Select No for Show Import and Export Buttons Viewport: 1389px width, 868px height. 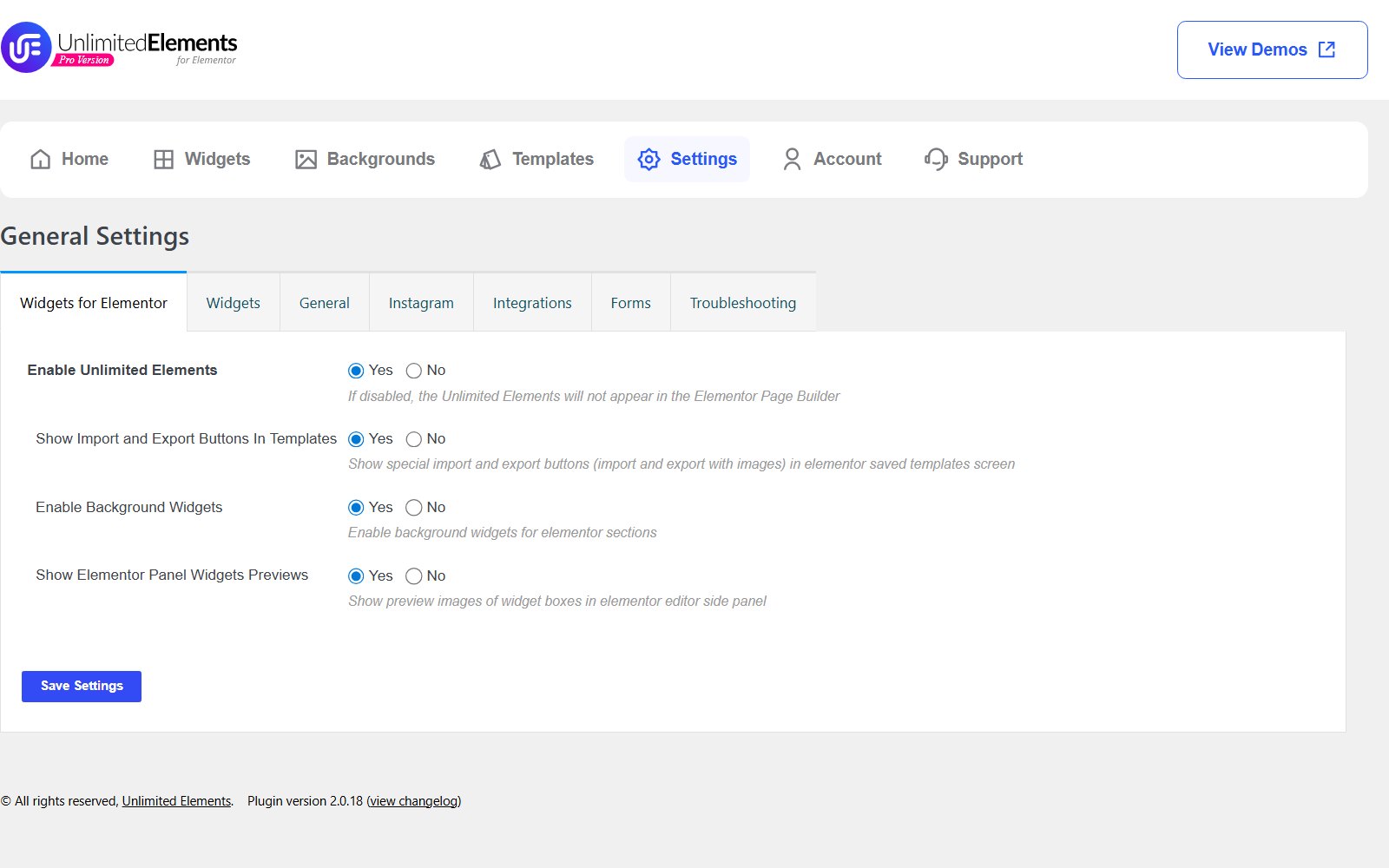(x=414, y=439)
